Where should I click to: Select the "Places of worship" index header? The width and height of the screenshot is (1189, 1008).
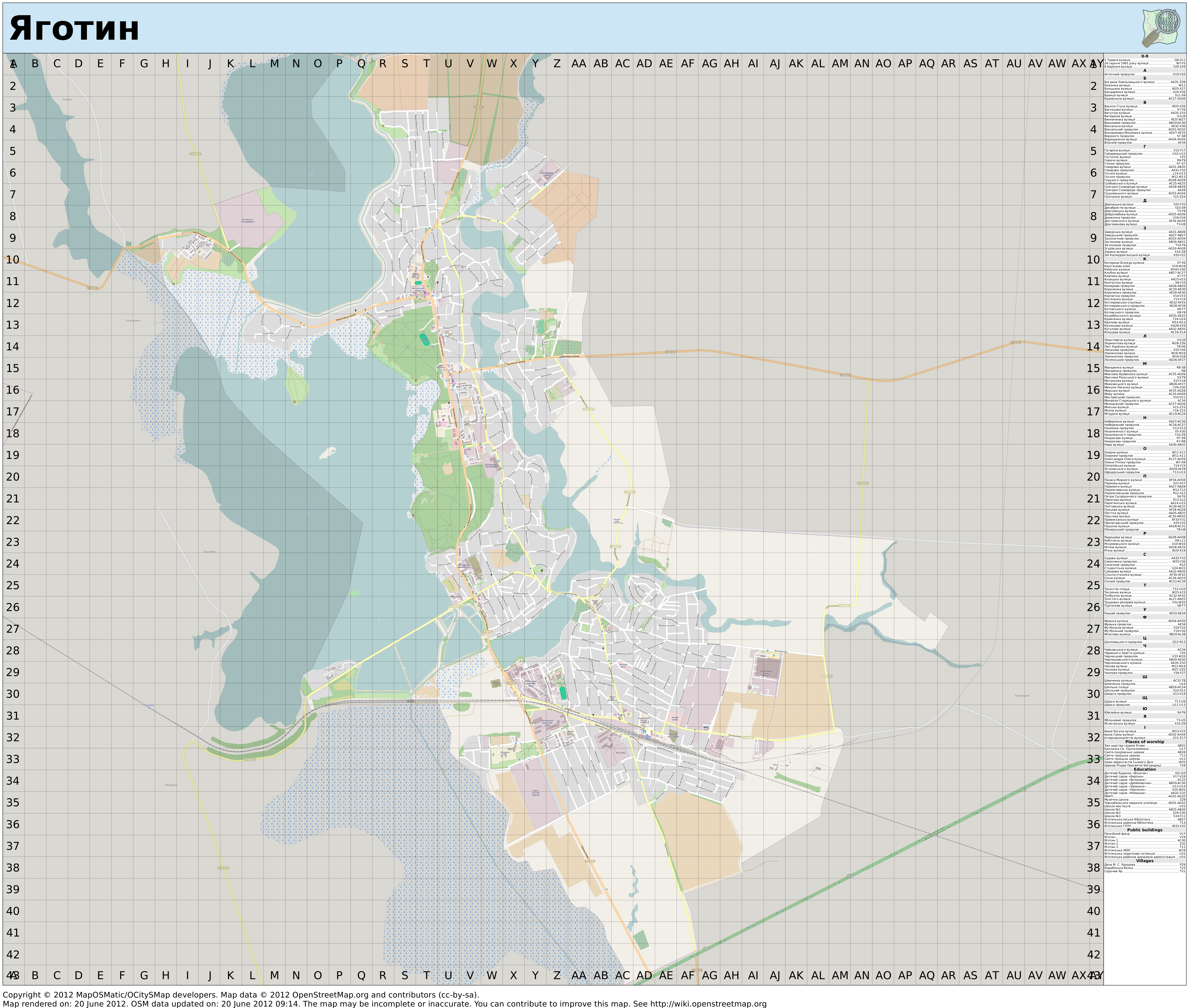(x=1145, y=742)
